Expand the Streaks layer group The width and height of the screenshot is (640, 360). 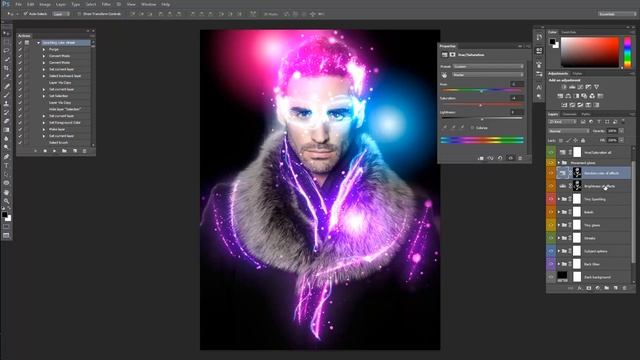(559, 238)
